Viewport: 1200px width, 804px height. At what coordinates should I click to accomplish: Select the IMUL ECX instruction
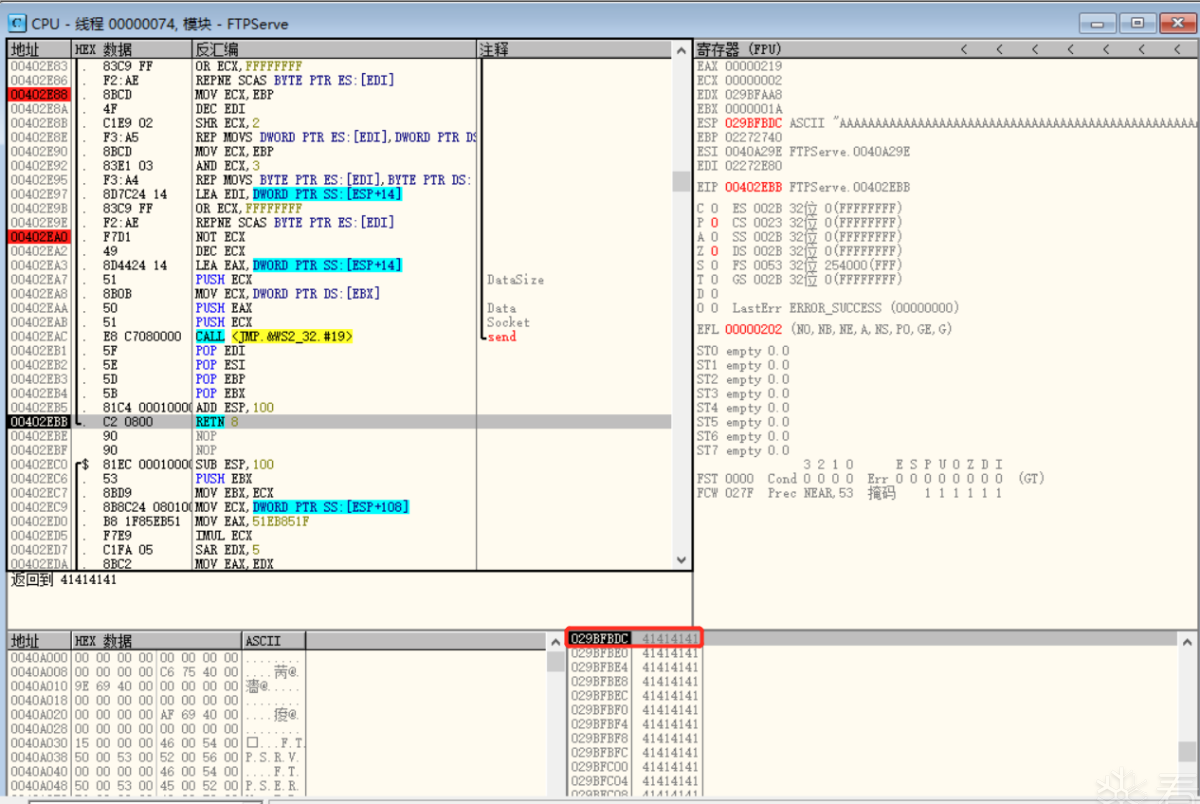[x=224, y=536]
